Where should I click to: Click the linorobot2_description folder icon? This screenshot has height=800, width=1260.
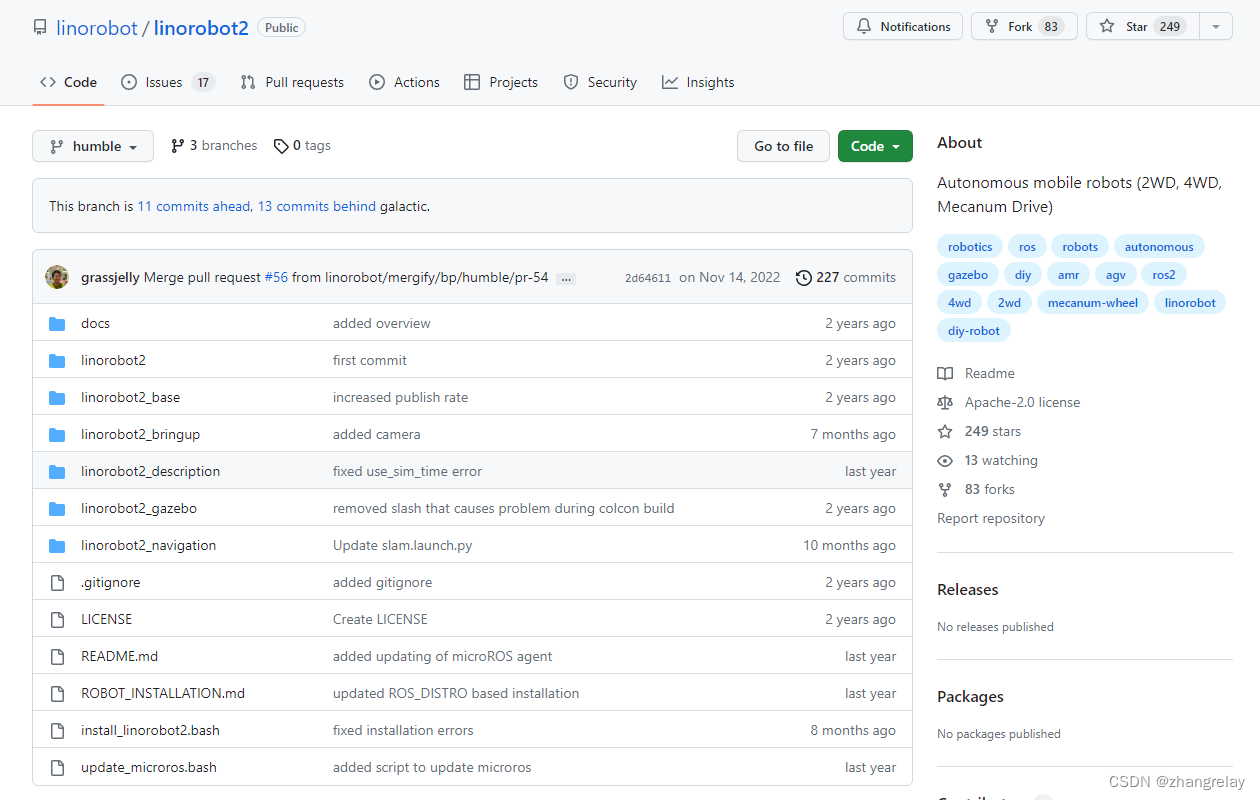[x=57, y=471]
